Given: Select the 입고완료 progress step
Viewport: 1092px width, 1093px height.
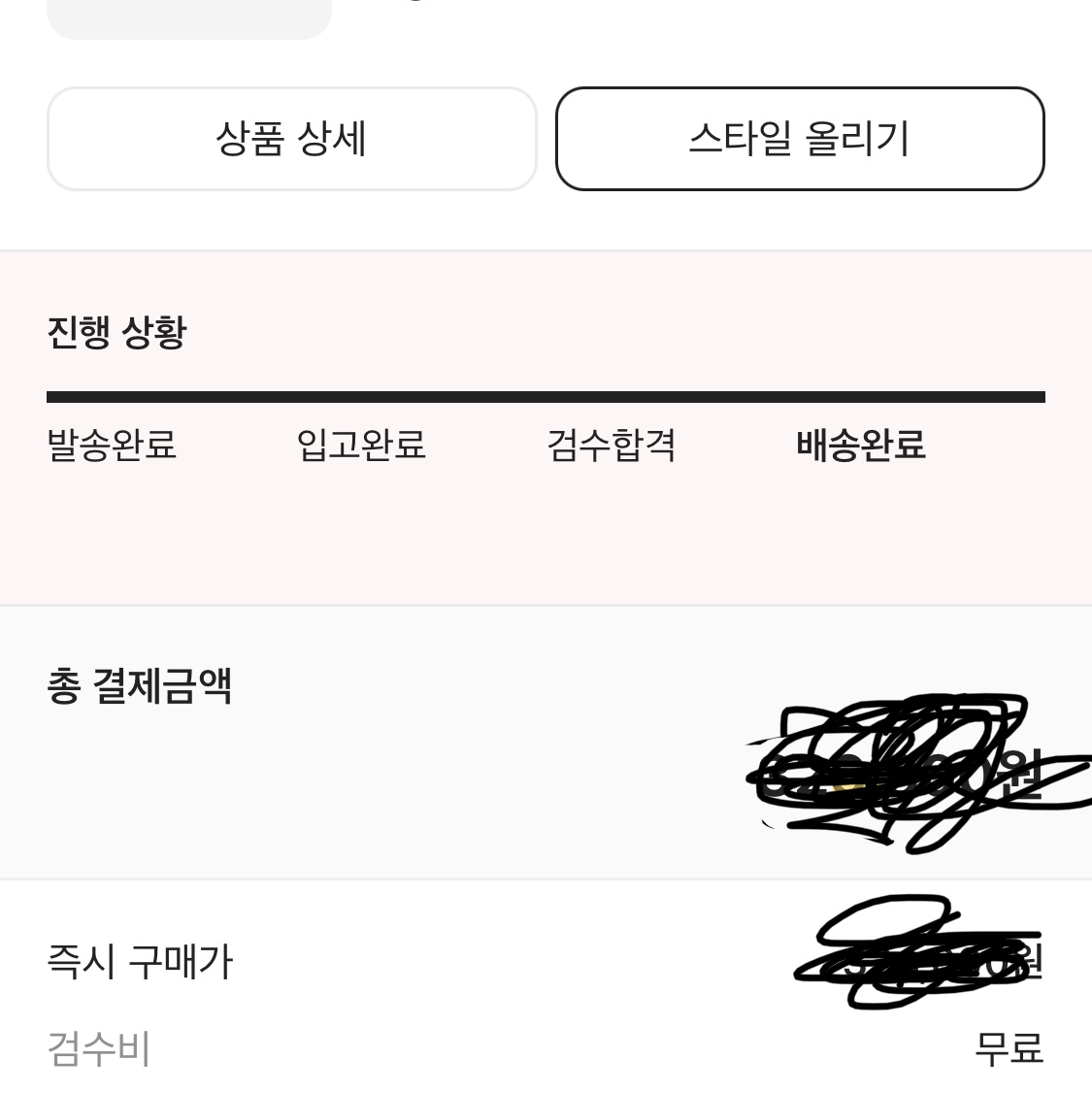Looking at the screenshot, I should (361, 445).
